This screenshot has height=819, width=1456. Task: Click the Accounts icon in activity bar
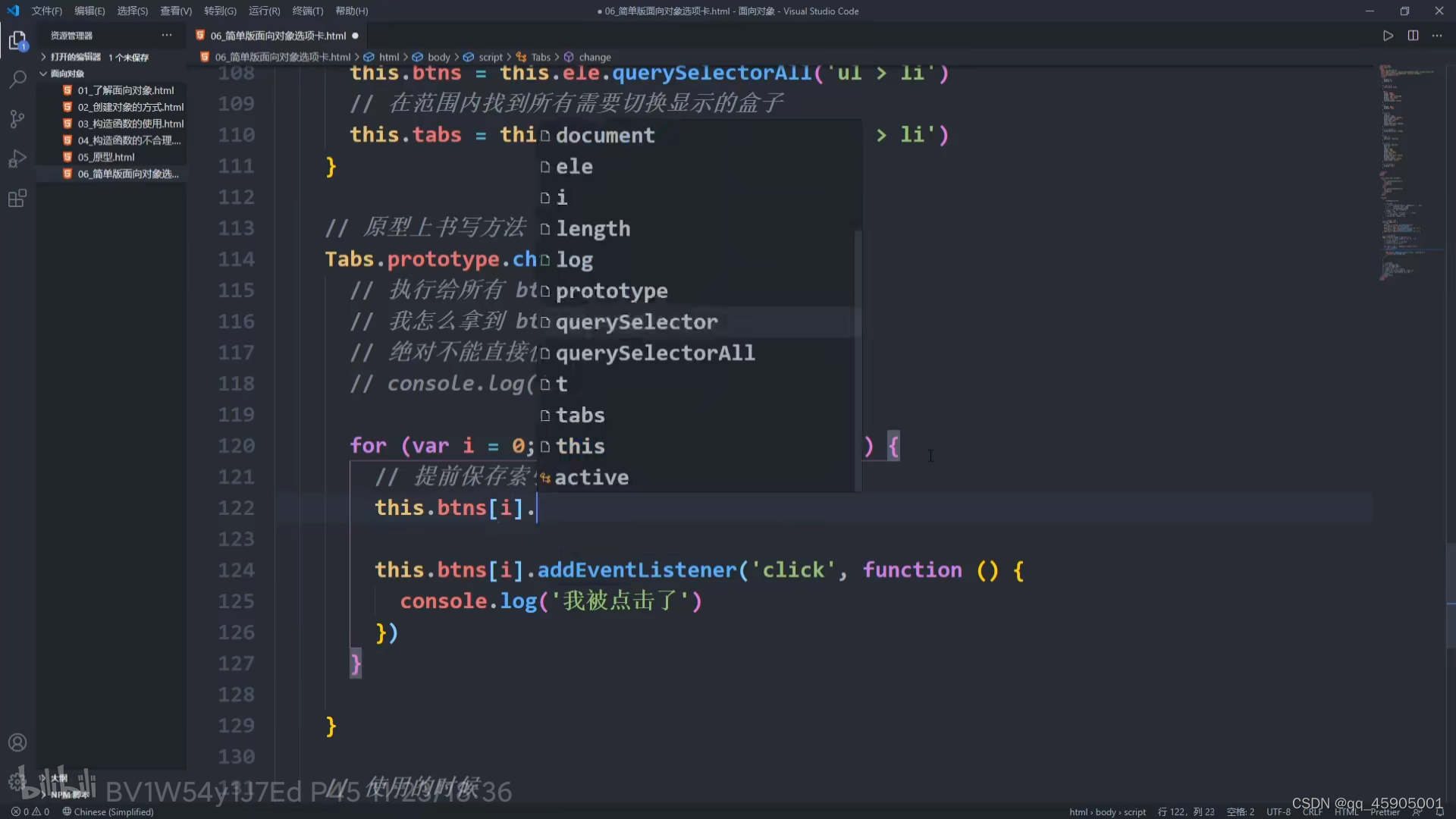(17, 742)
